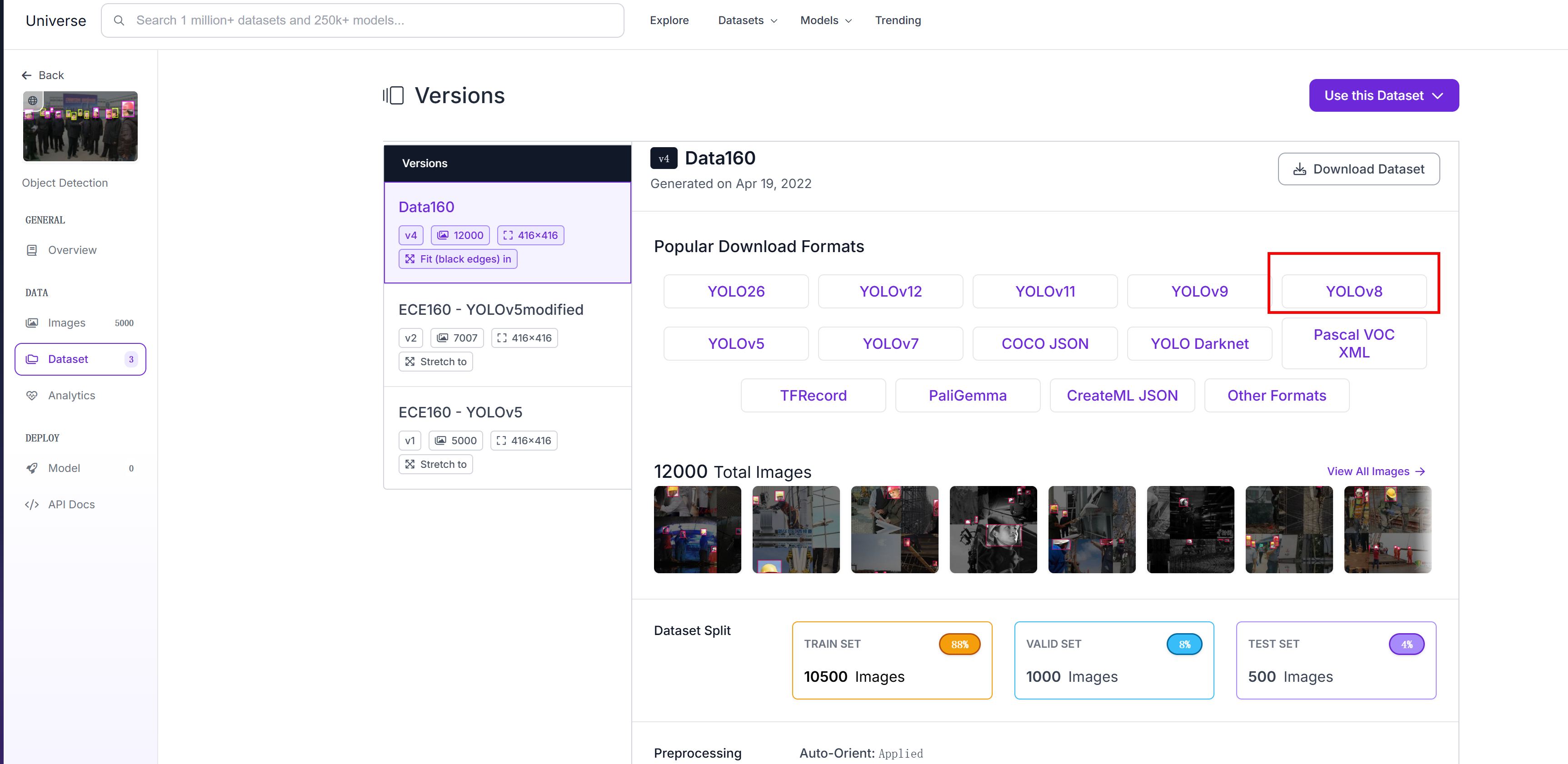This screenshot has width=1568, height=764.
Task: Expand the Datasets dropdown menu
Action: click(748, 21)
